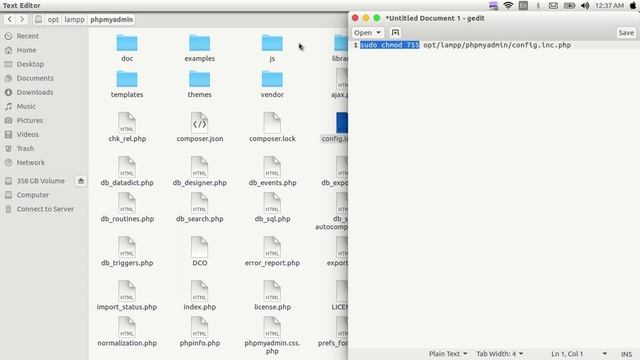This screenshot has width=640, height=360.
Task: Open the battery indicator menu
Action: (569, 5)
